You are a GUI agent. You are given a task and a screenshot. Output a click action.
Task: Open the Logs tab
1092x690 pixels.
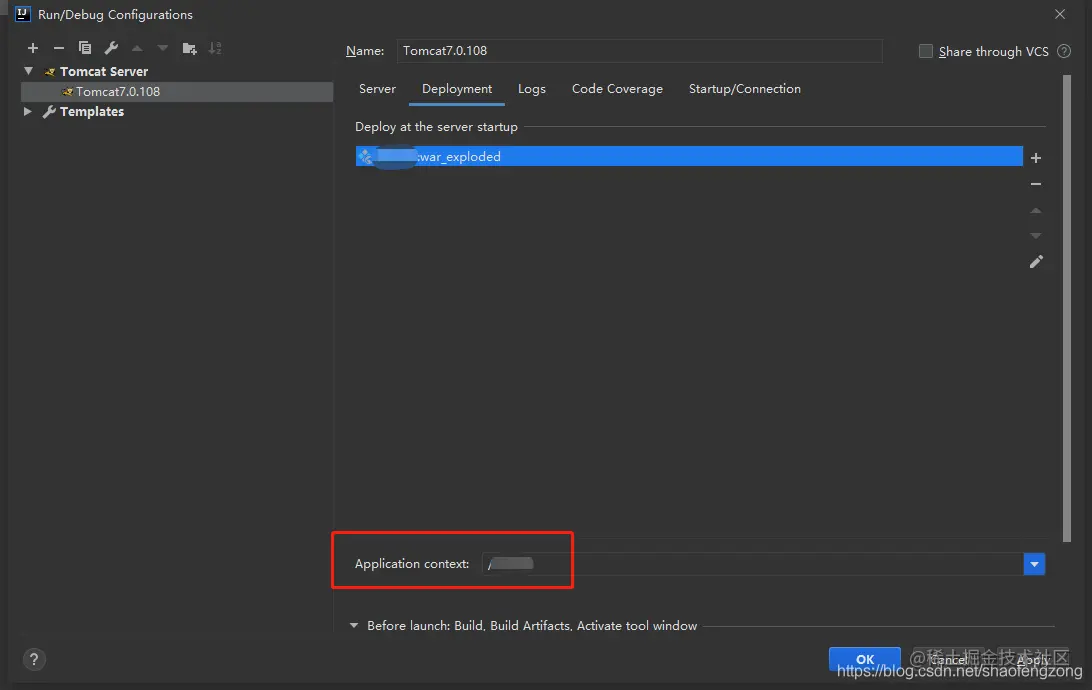531,89
